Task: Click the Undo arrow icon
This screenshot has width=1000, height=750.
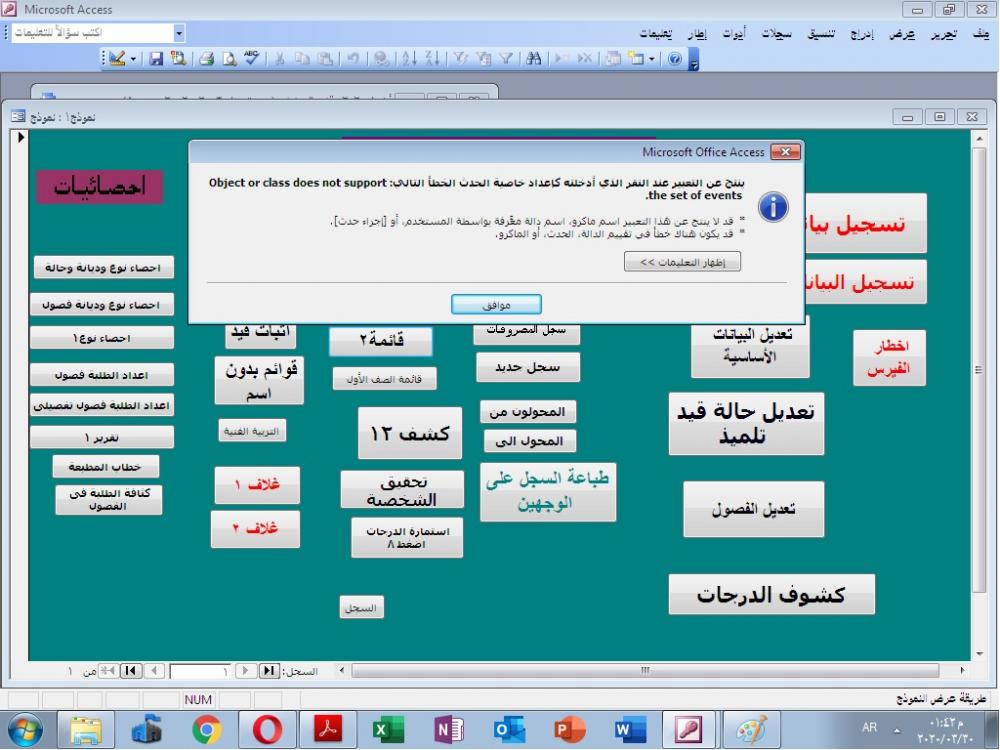Action: [353, 59]
